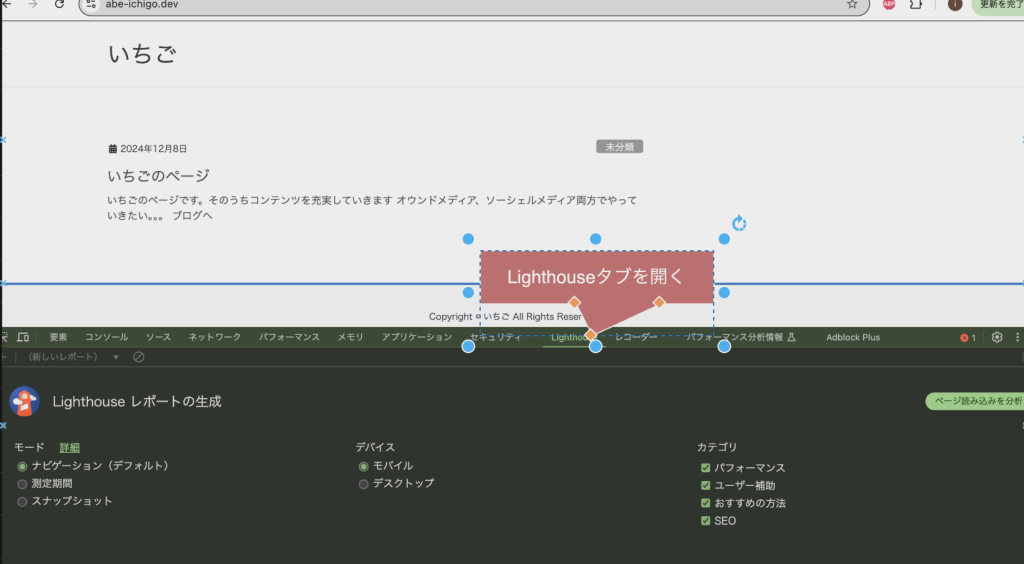This screenshot has width=1024, height=564.
Task: Reload the page with the refresh icon
Action: click(x=59, y=5)
